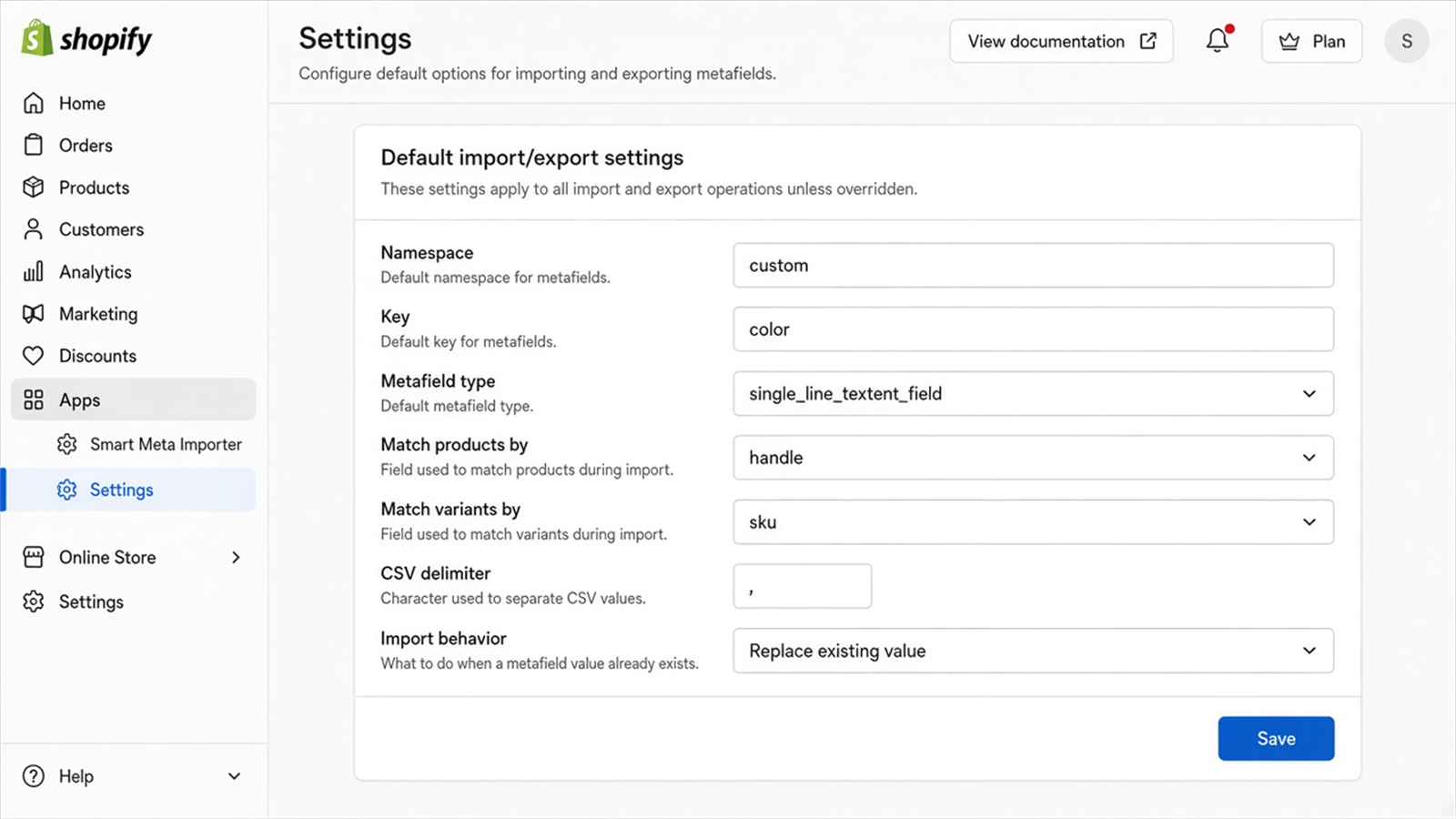Click the Shopify logo
This screenshot has height=819, width=1456.
coord(86,39)
